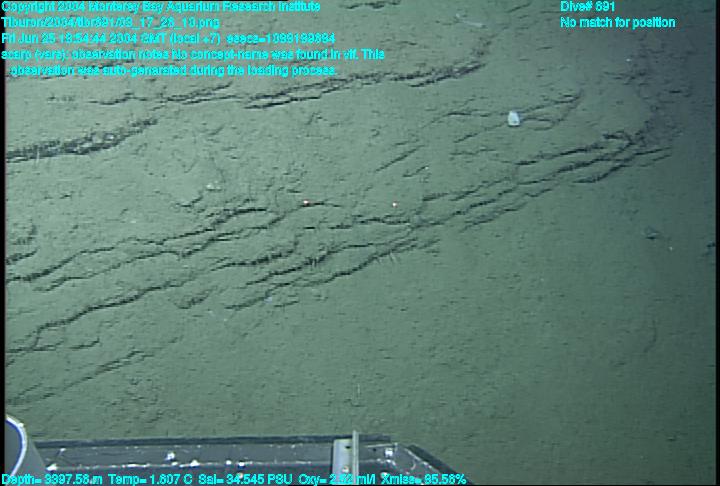Click the 'Dive# 691' label
The width and height of the screenshot is (720, 486).
[587, 6]
